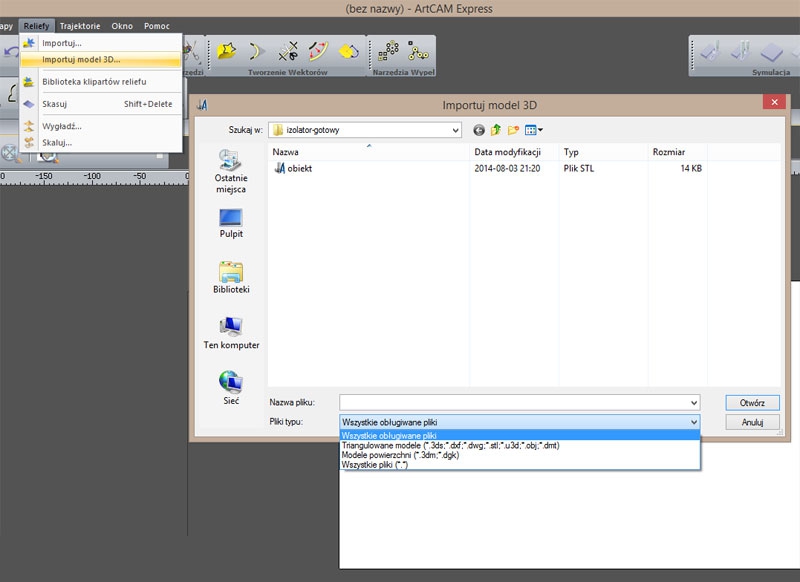Viewport: 800px width, 582px height.
Task: Open Ten komputer shortcut
Action: tap(231, 333)
